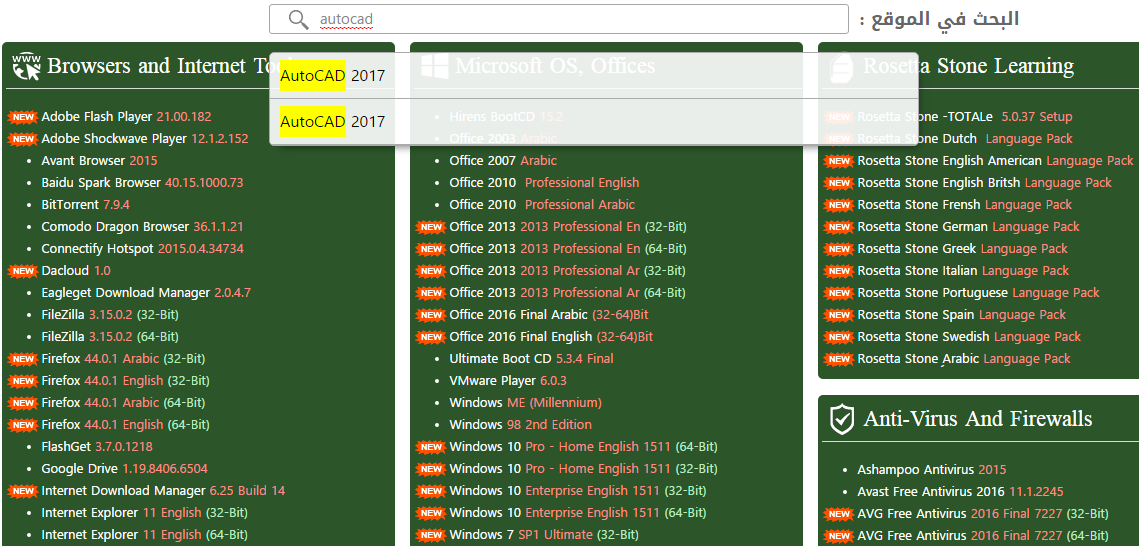
Task: Open the Comodo Dragon Browser 36.1.1.21 link
Action: click(142, 227)
